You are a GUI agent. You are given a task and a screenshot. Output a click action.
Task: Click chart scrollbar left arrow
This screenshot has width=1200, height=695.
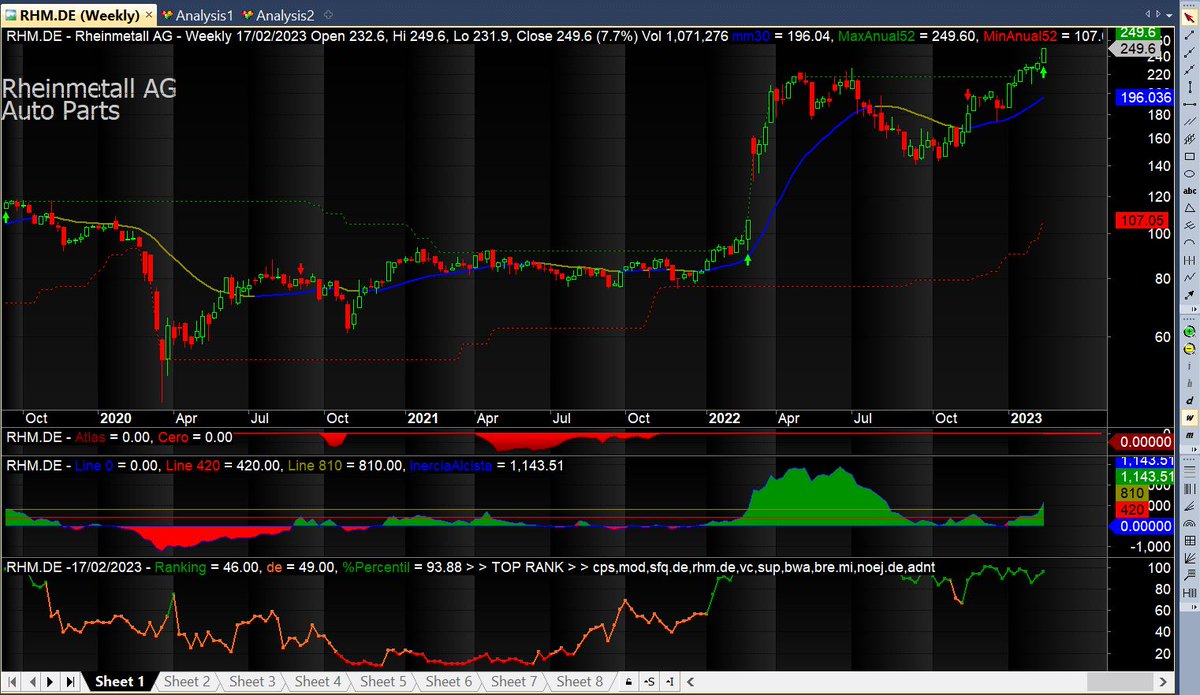click(690, 682)
